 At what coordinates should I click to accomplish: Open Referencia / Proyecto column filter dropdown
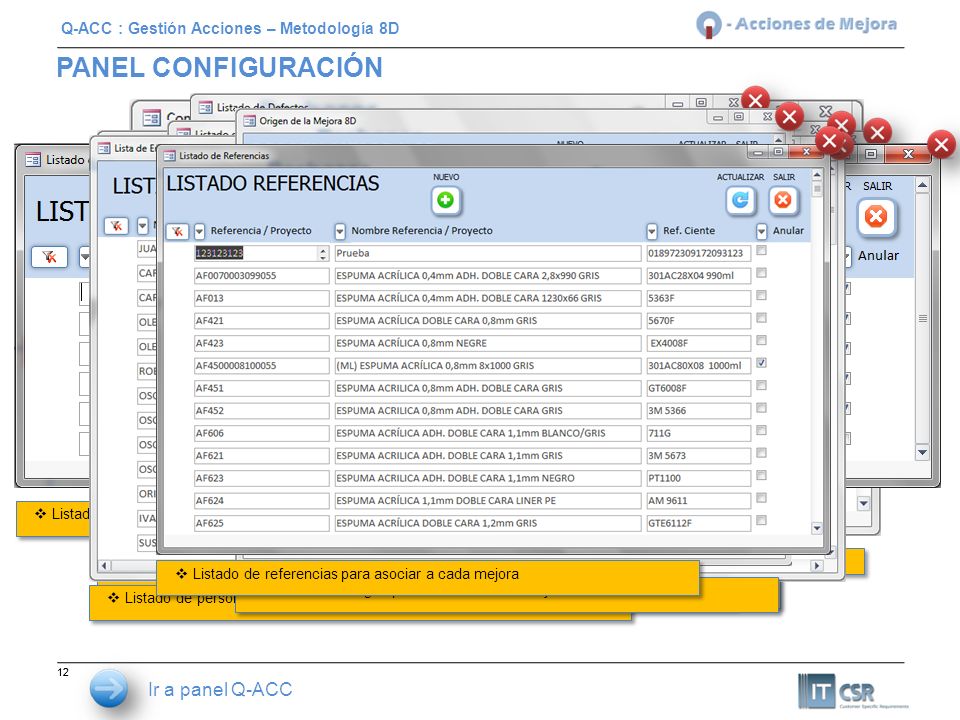coord(200,231)
